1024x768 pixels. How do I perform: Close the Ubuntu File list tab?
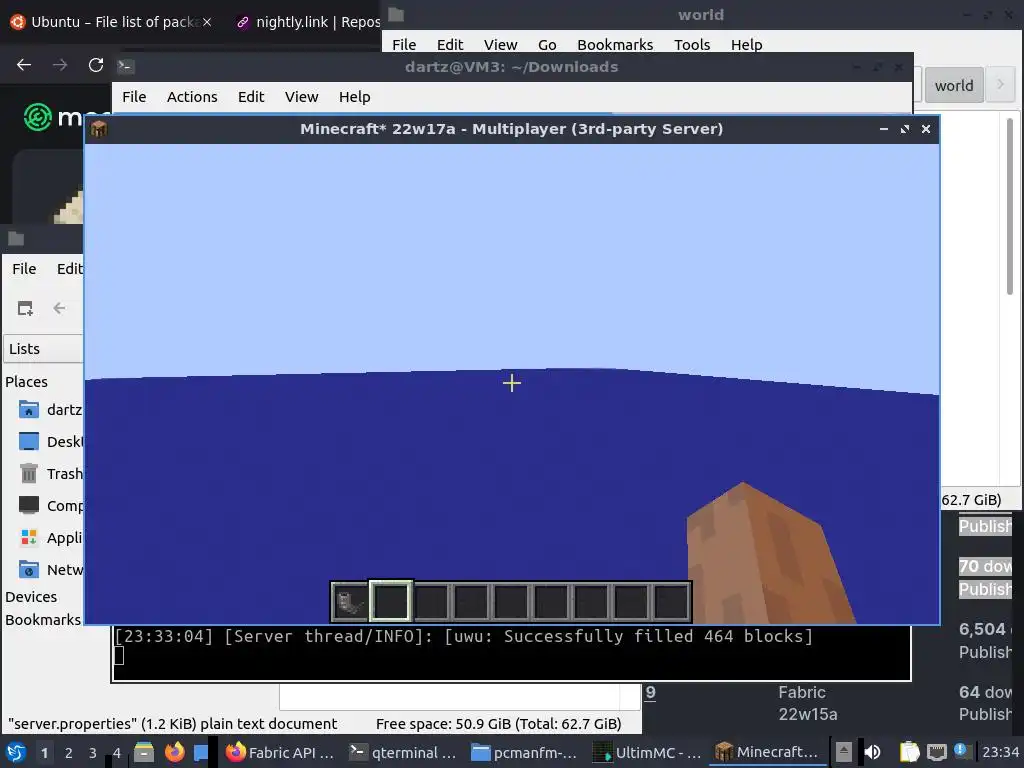click(207, 22)
